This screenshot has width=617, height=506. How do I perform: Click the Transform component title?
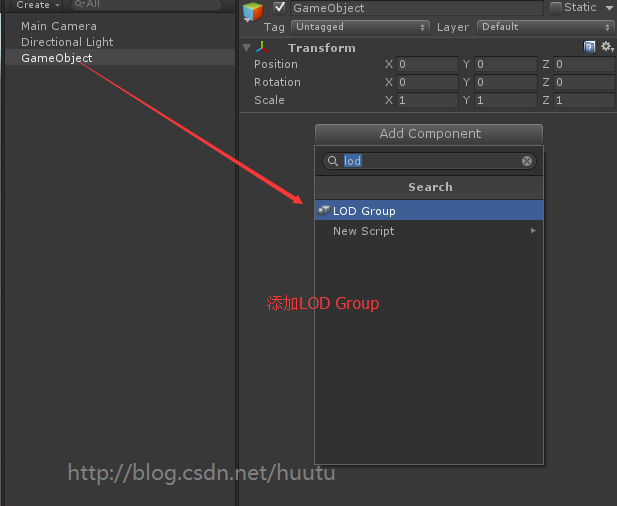pyautogui.click(x=321, y=48)
